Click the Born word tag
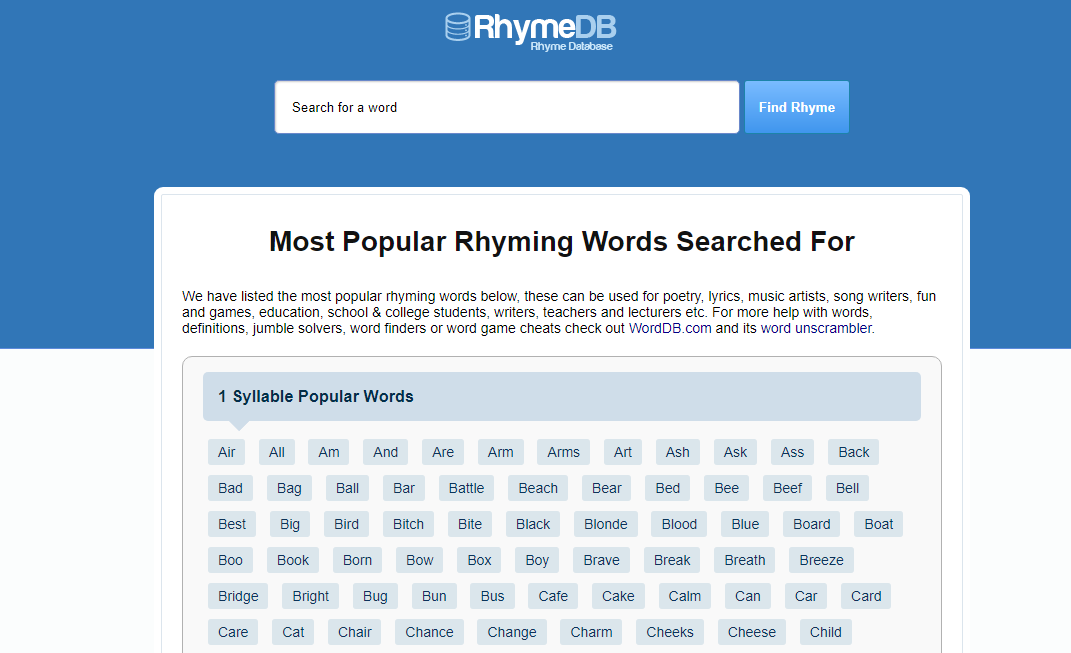 [x=357, y=560]
